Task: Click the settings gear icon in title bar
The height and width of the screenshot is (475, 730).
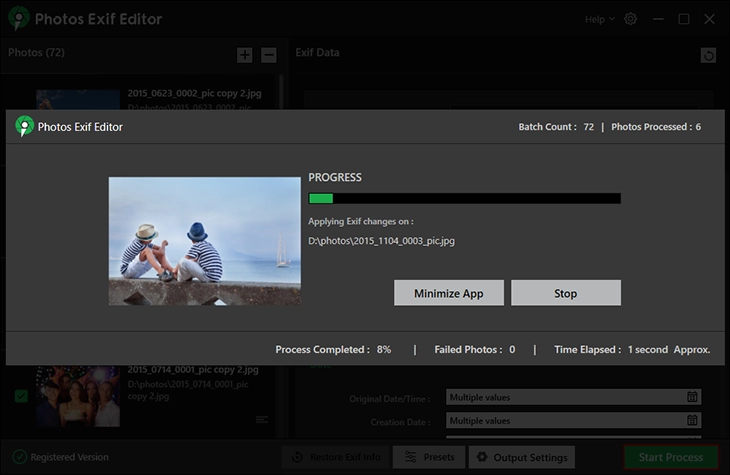Action: pyautogui.click(x=630, y=19)
